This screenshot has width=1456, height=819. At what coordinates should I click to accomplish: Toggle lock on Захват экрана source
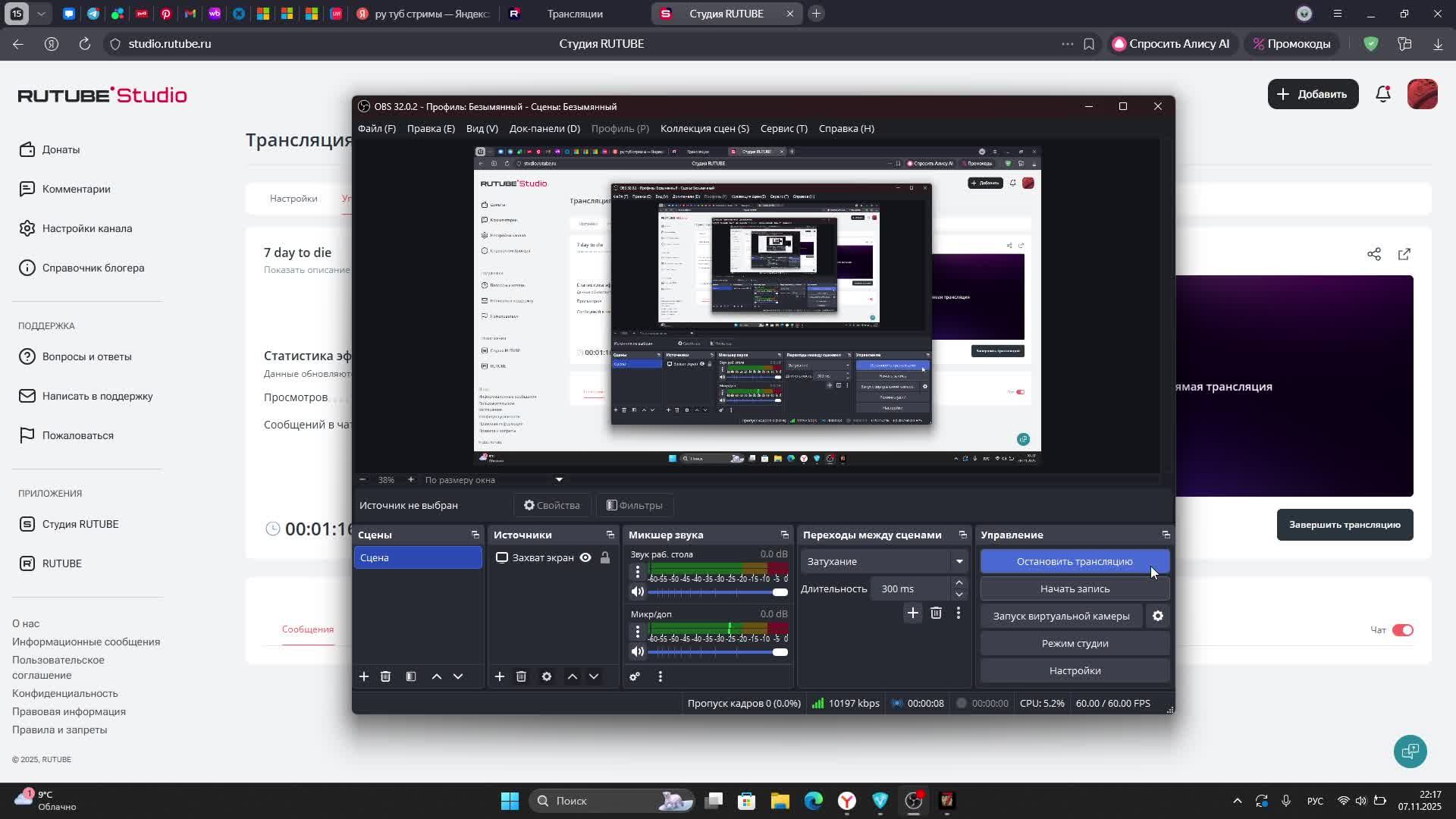click(605, 558)
